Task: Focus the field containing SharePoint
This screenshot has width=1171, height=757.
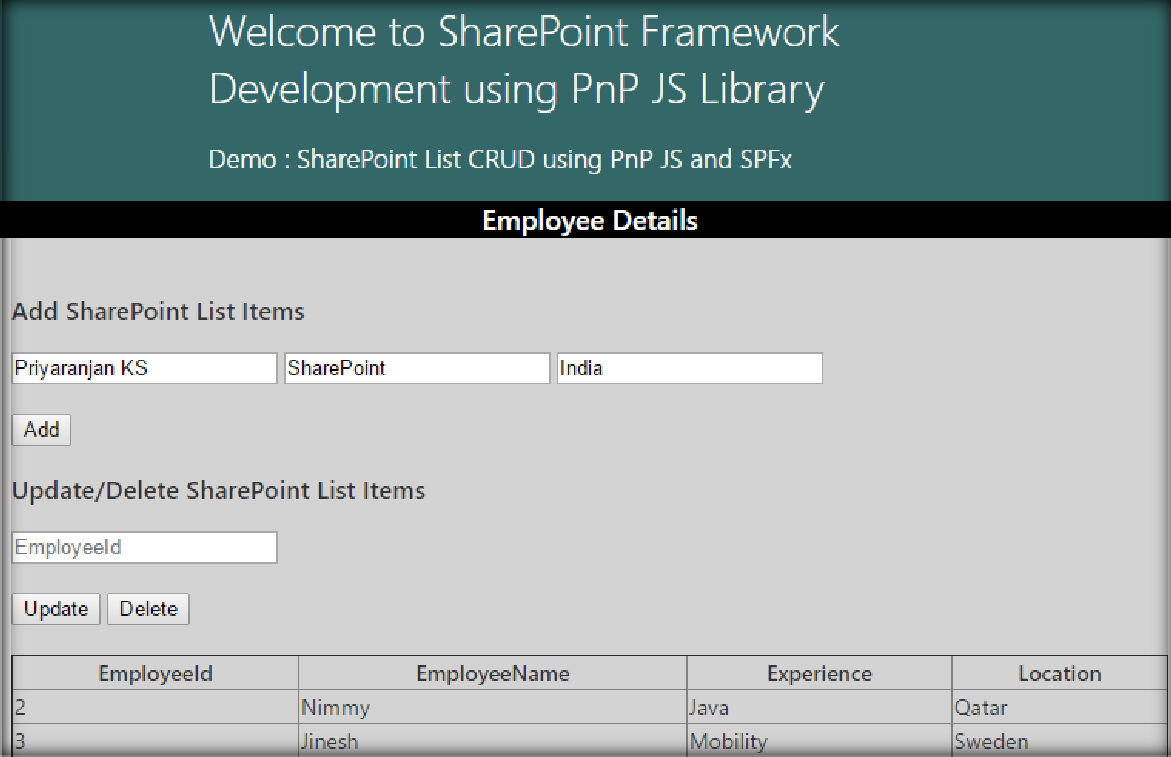Action: (417, 368)
